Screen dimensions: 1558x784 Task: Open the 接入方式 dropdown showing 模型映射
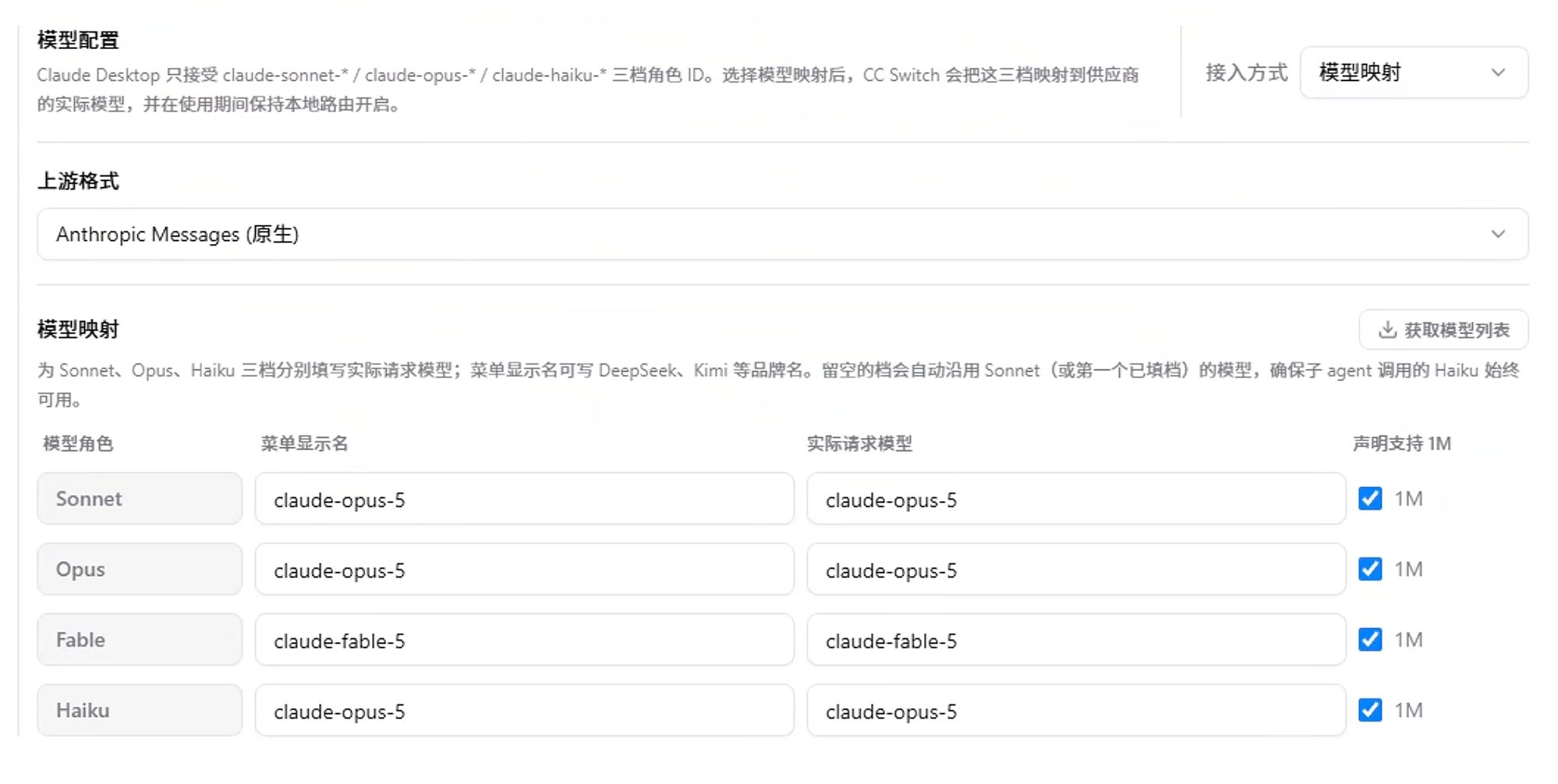click(1414, 72)
